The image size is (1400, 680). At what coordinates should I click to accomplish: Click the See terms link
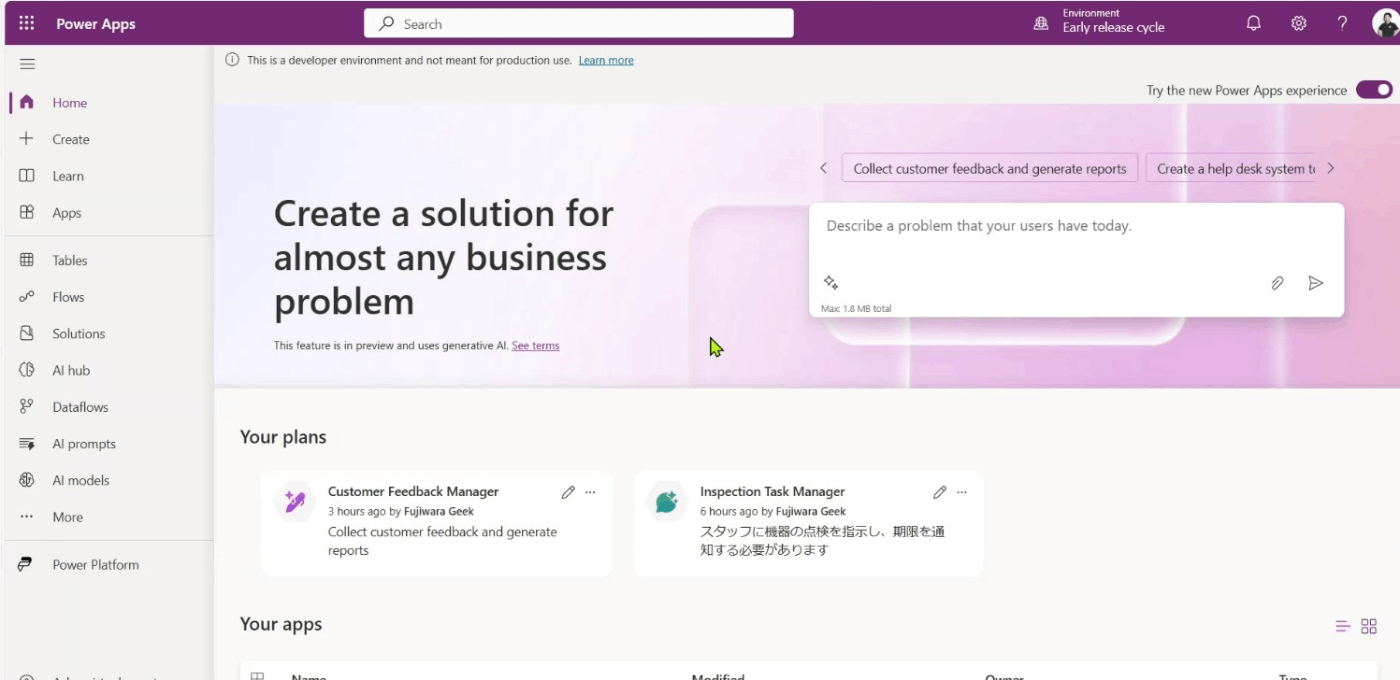[535, 346]
